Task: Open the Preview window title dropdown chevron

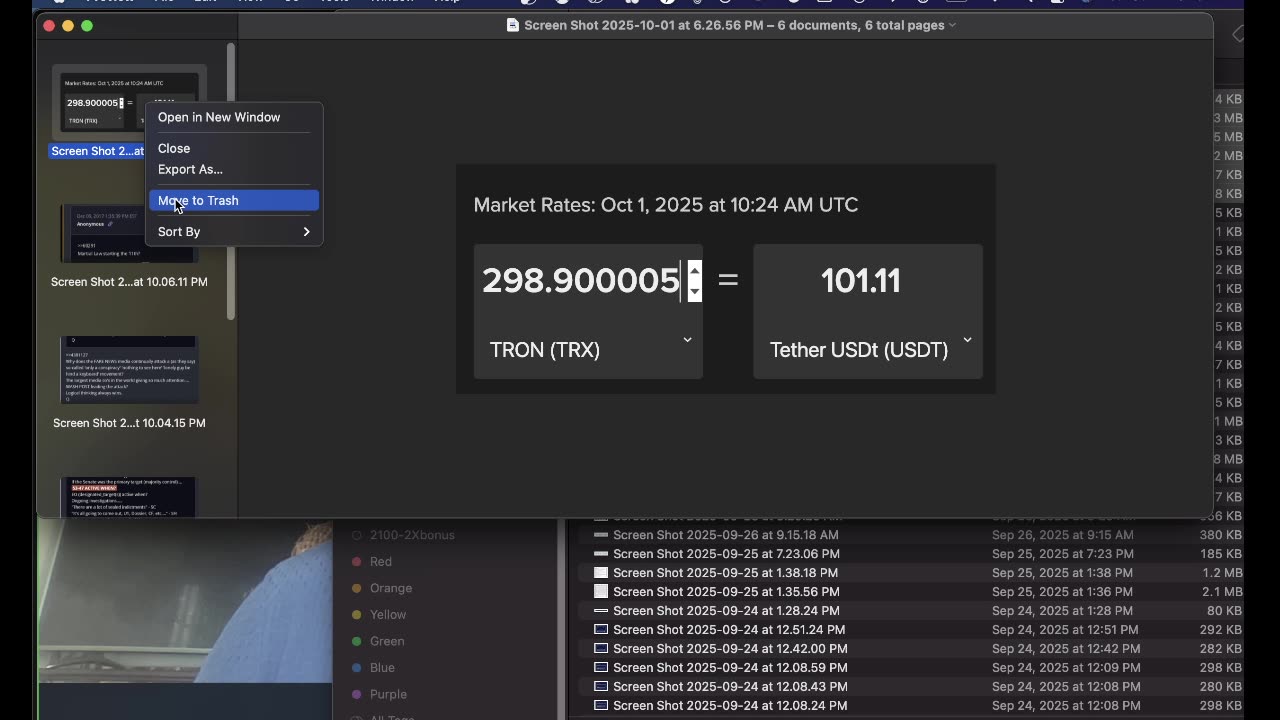Action: click(x=952, y=25)
